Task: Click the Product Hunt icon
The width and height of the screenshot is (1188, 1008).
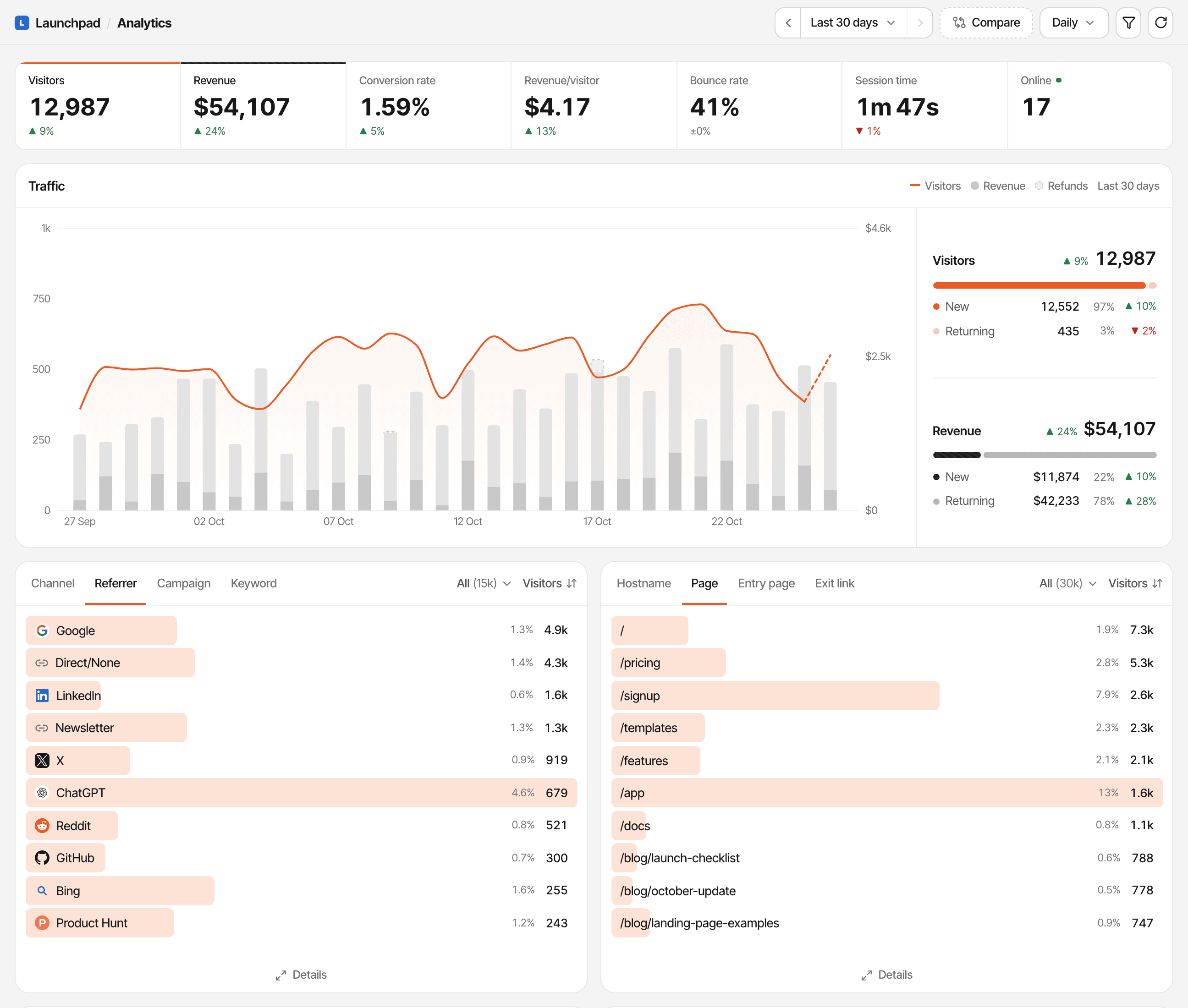Action: (x=42, y=923)
